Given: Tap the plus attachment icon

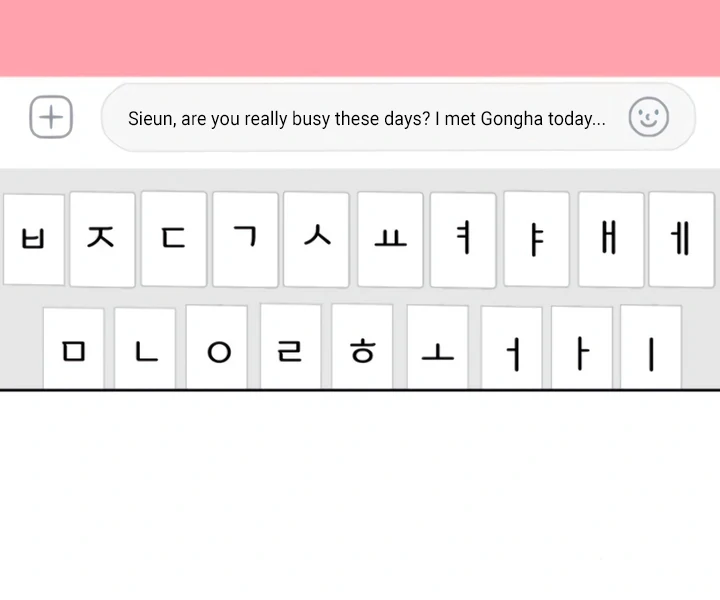Looking at the screenshot, I should point(51,118).
